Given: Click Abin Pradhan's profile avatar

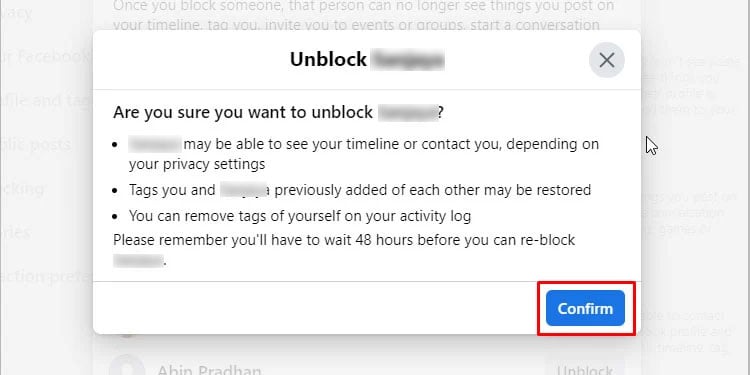Looking at the screenshot, I should [126, 368].
